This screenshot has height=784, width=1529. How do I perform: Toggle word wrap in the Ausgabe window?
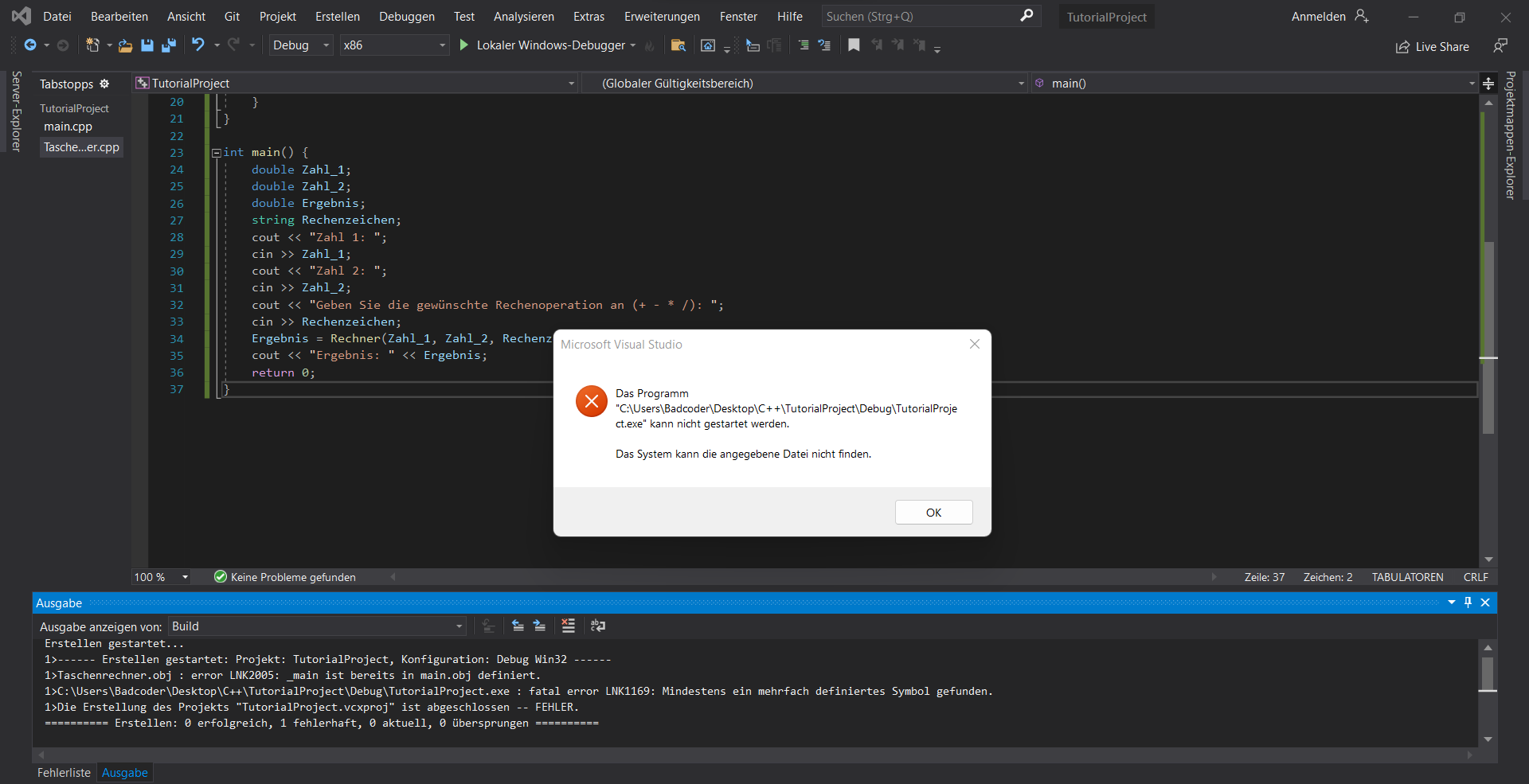tap(597, 626)
